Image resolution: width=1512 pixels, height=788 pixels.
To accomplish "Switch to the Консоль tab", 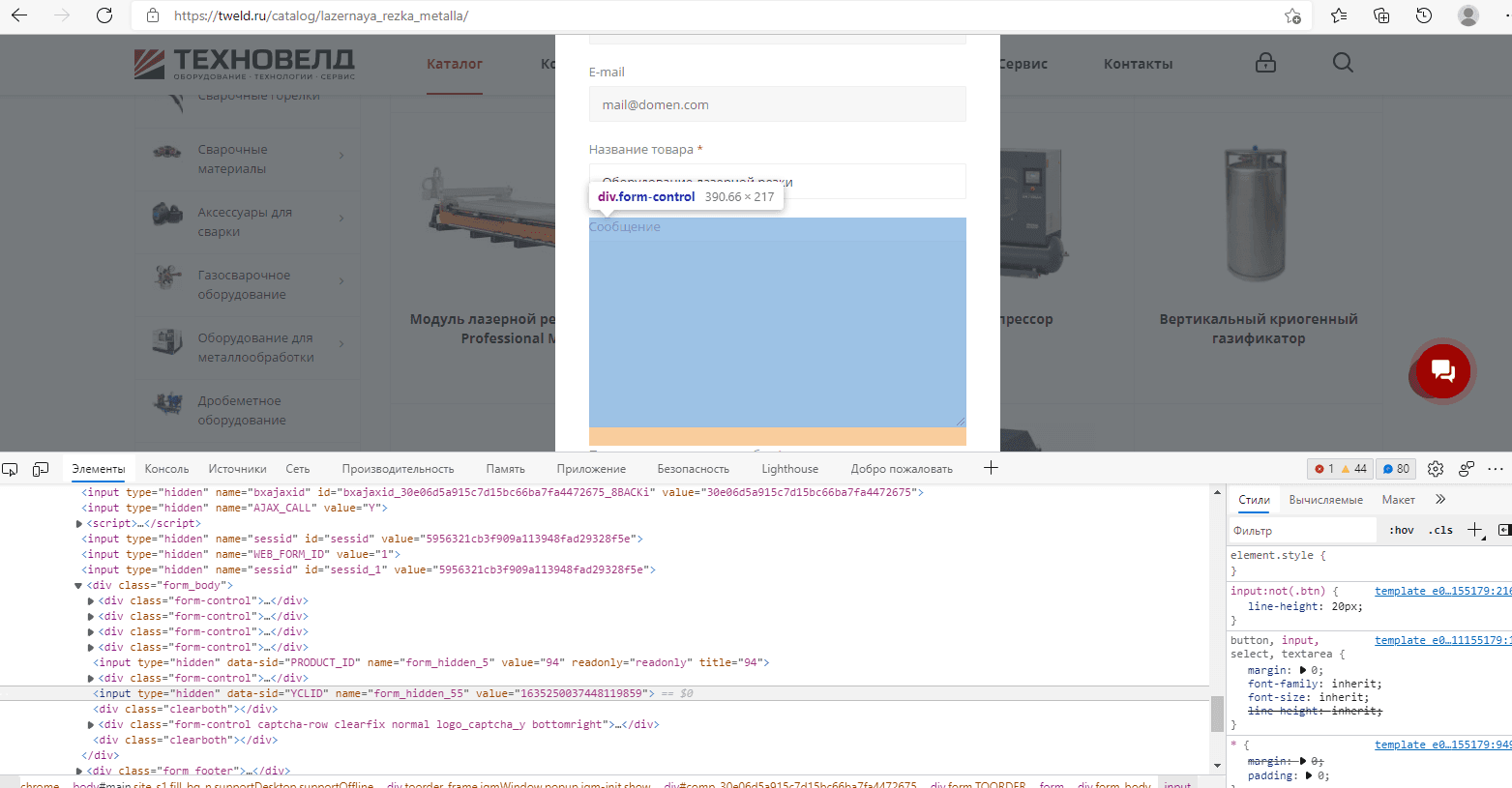I will click(x=166, y=469).
